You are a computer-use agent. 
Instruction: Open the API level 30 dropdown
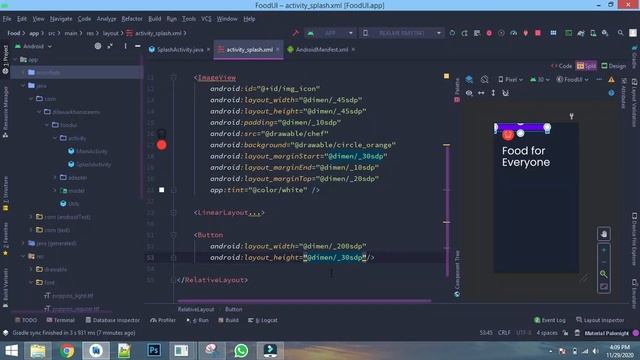pyautogui.click(x=540, y=79)
